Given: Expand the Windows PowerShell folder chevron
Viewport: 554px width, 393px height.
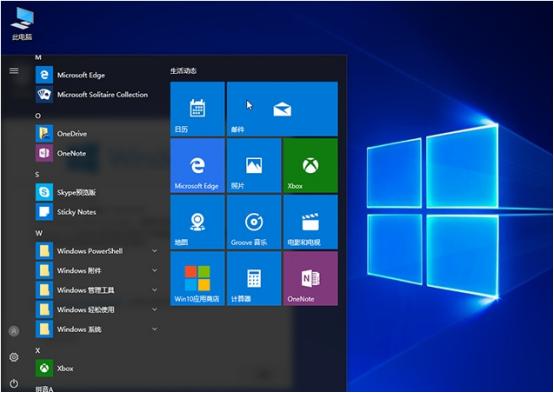Looking at the screenshot, I should tap(155, 251).
